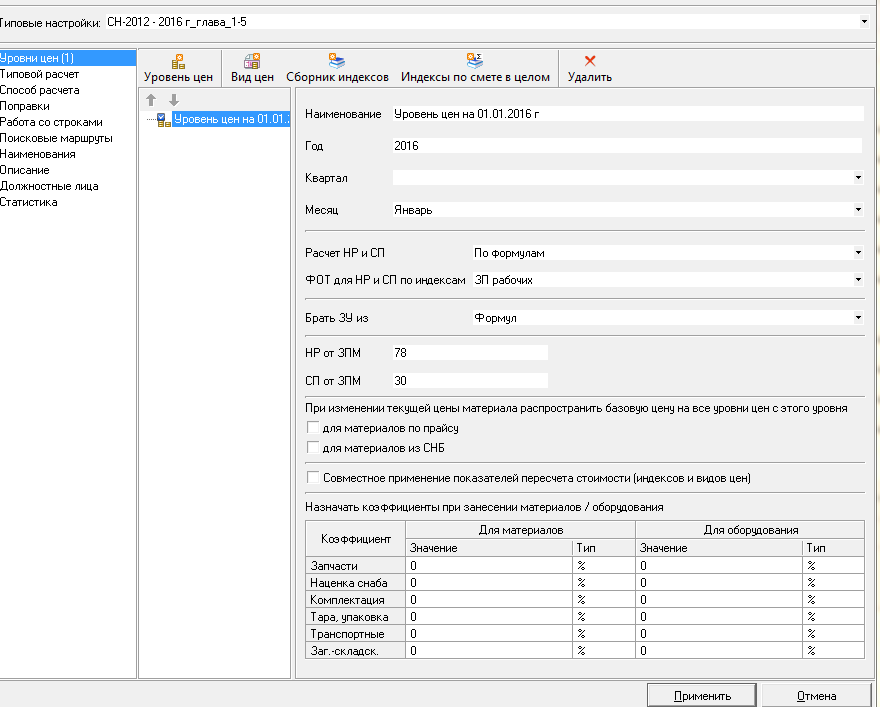Toggle Совместное применение показателей пересчета checkbox
This screenshot has width=880, height=707.
[313, 478]
